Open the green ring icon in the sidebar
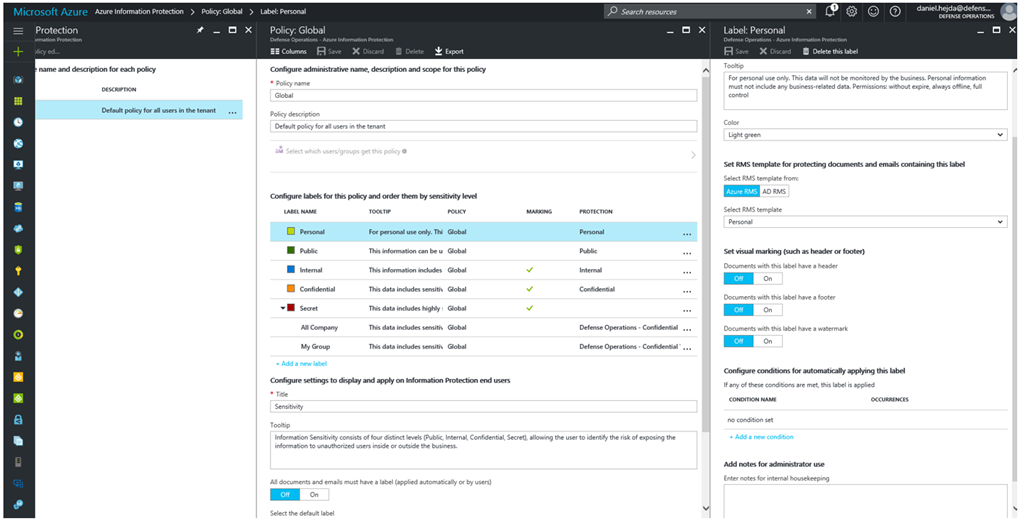1024x529 pixels. click(x=18, y=334)
